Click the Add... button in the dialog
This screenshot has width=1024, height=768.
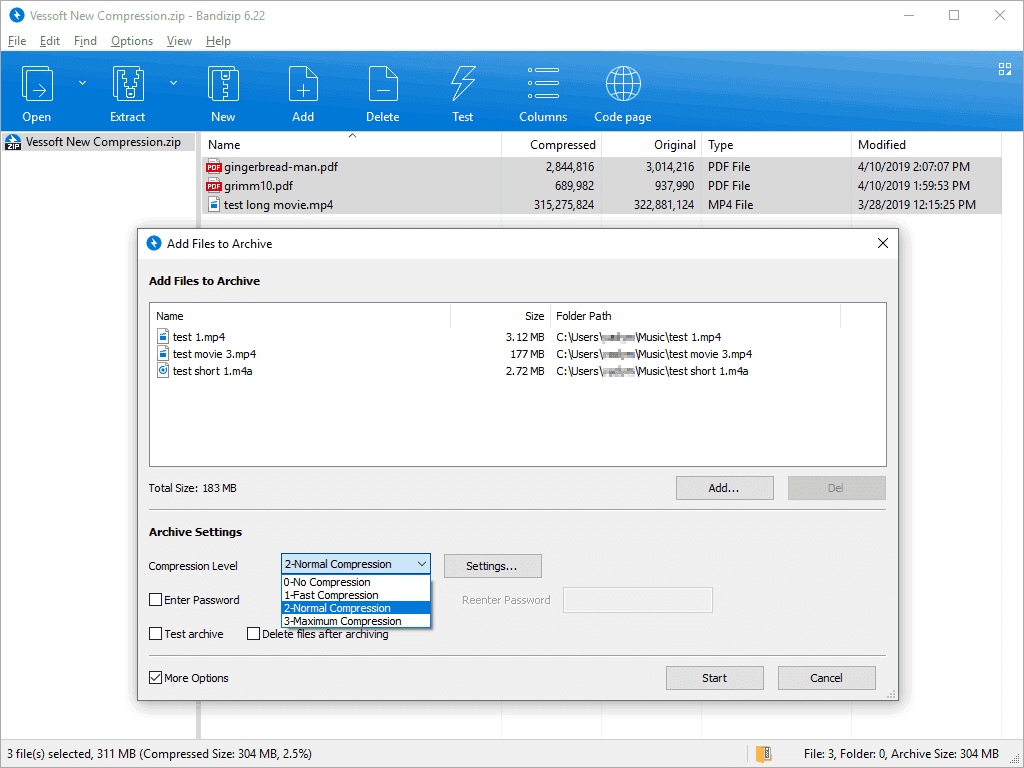724,488
